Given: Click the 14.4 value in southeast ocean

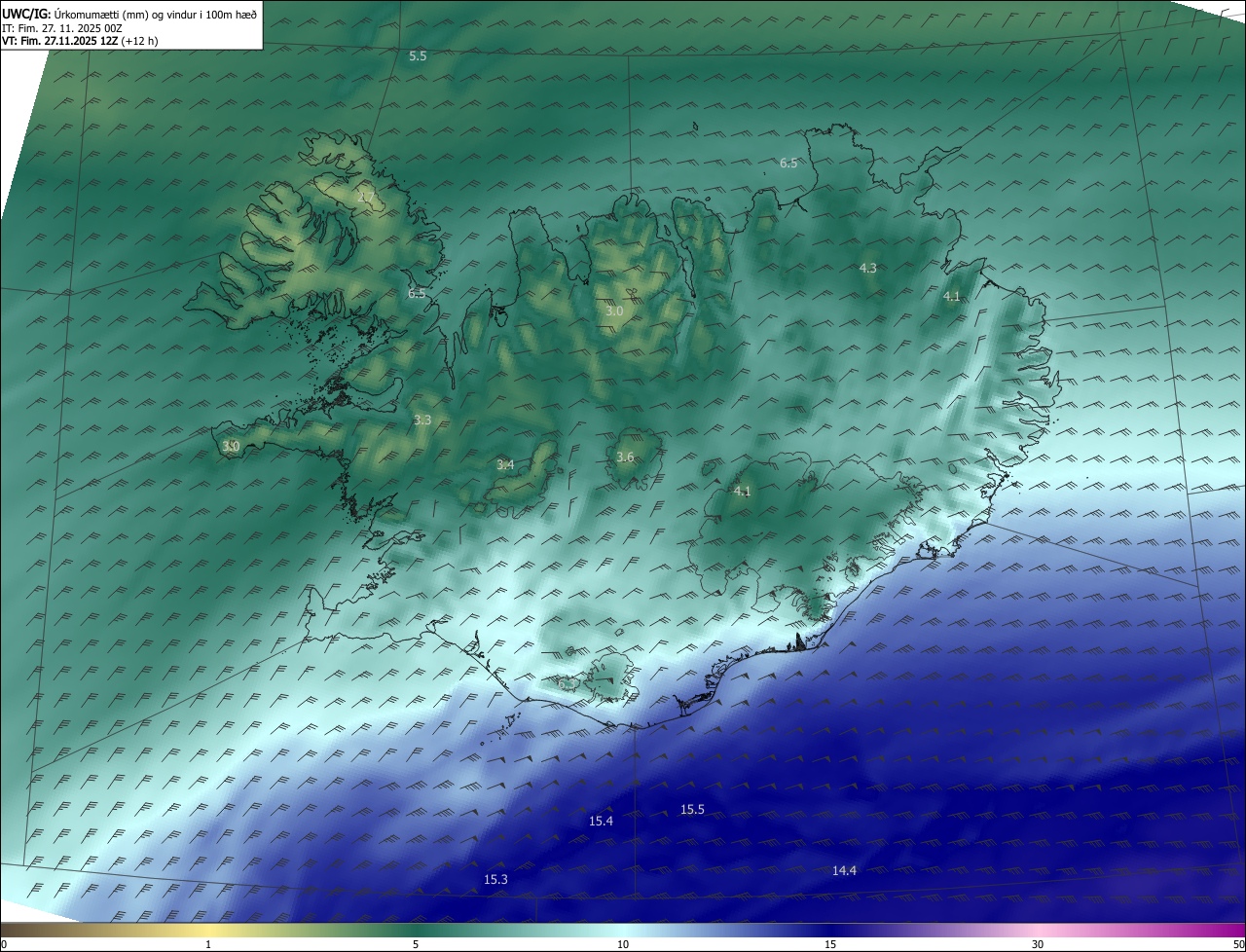Looking at the screenshot, I should click(x=844, y=871).
